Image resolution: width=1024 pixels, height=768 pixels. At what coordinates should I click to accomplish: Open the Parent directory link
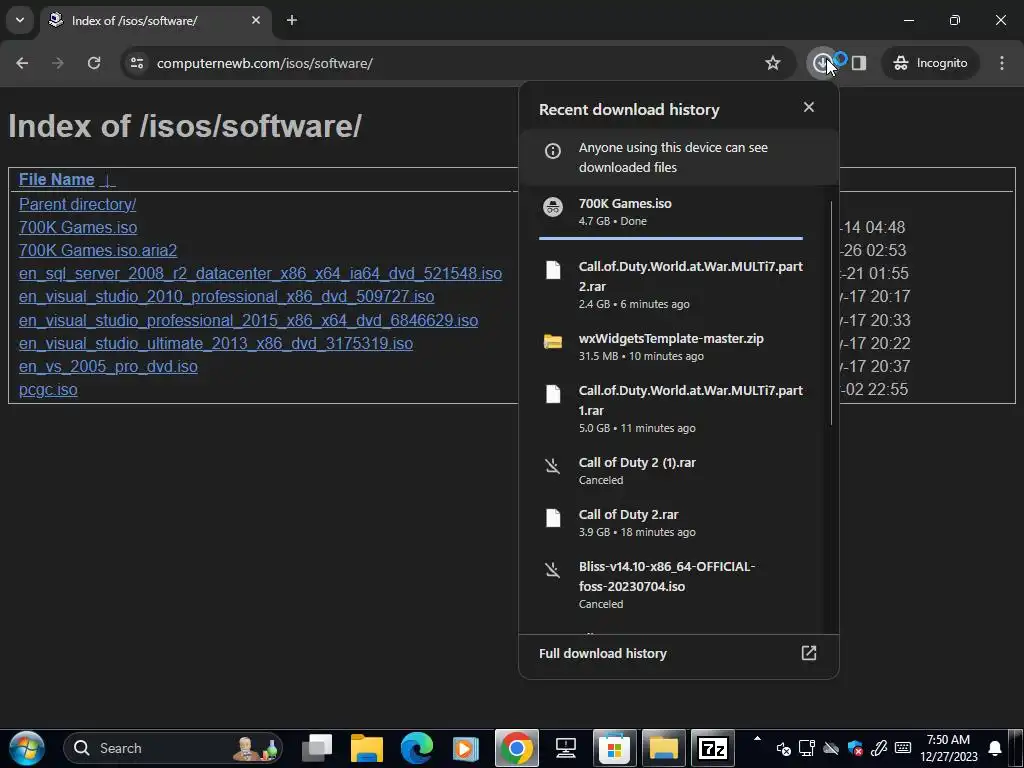(77, 204)
